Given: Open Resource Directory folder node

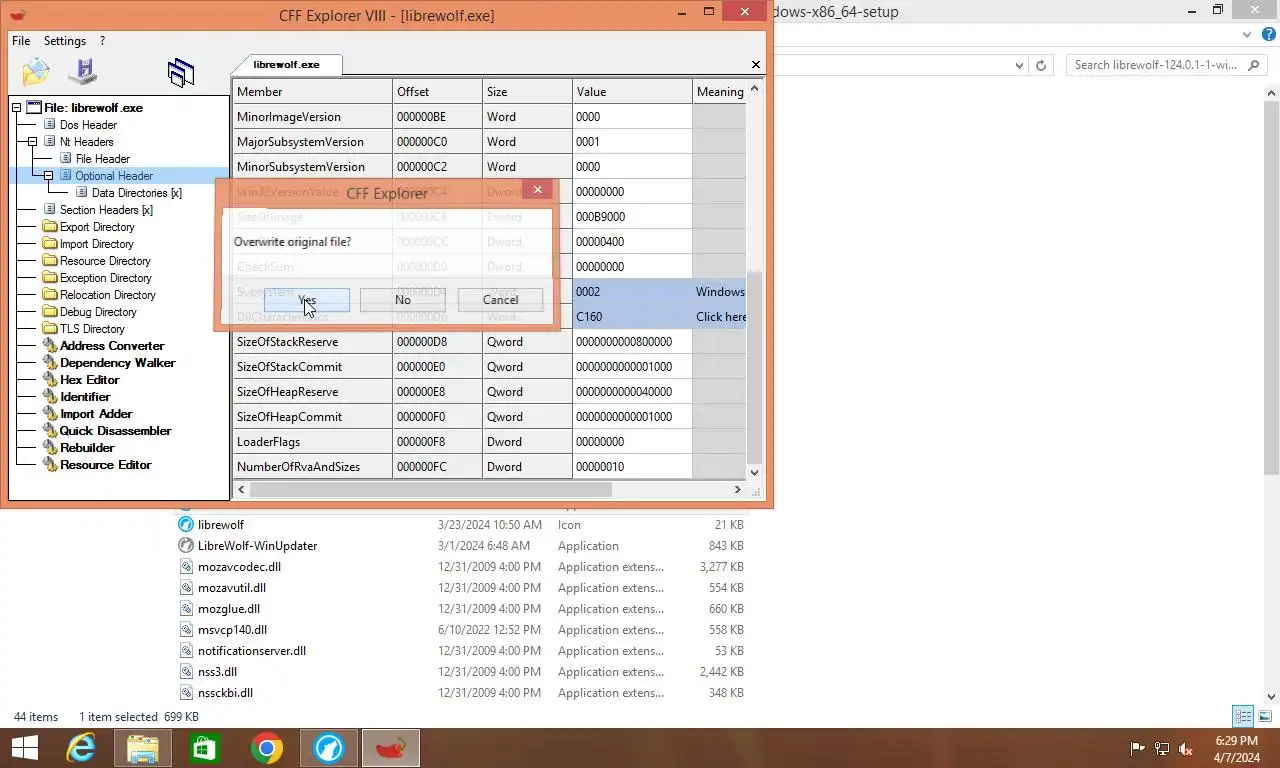Looking at the screenshot, I should click(x=105, y=261).
